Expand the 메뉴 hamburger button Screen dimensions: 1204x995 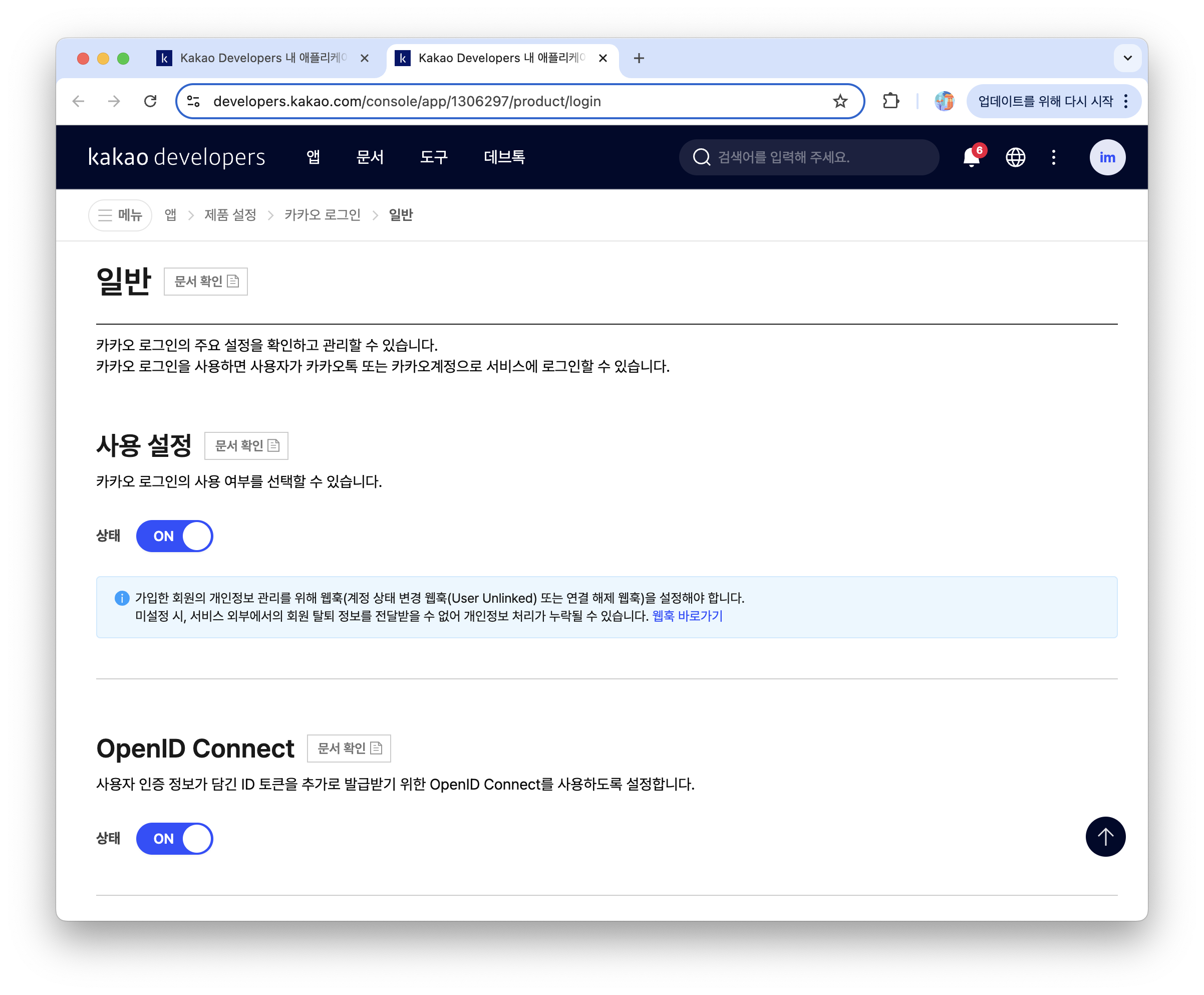[x=120, y=215]
